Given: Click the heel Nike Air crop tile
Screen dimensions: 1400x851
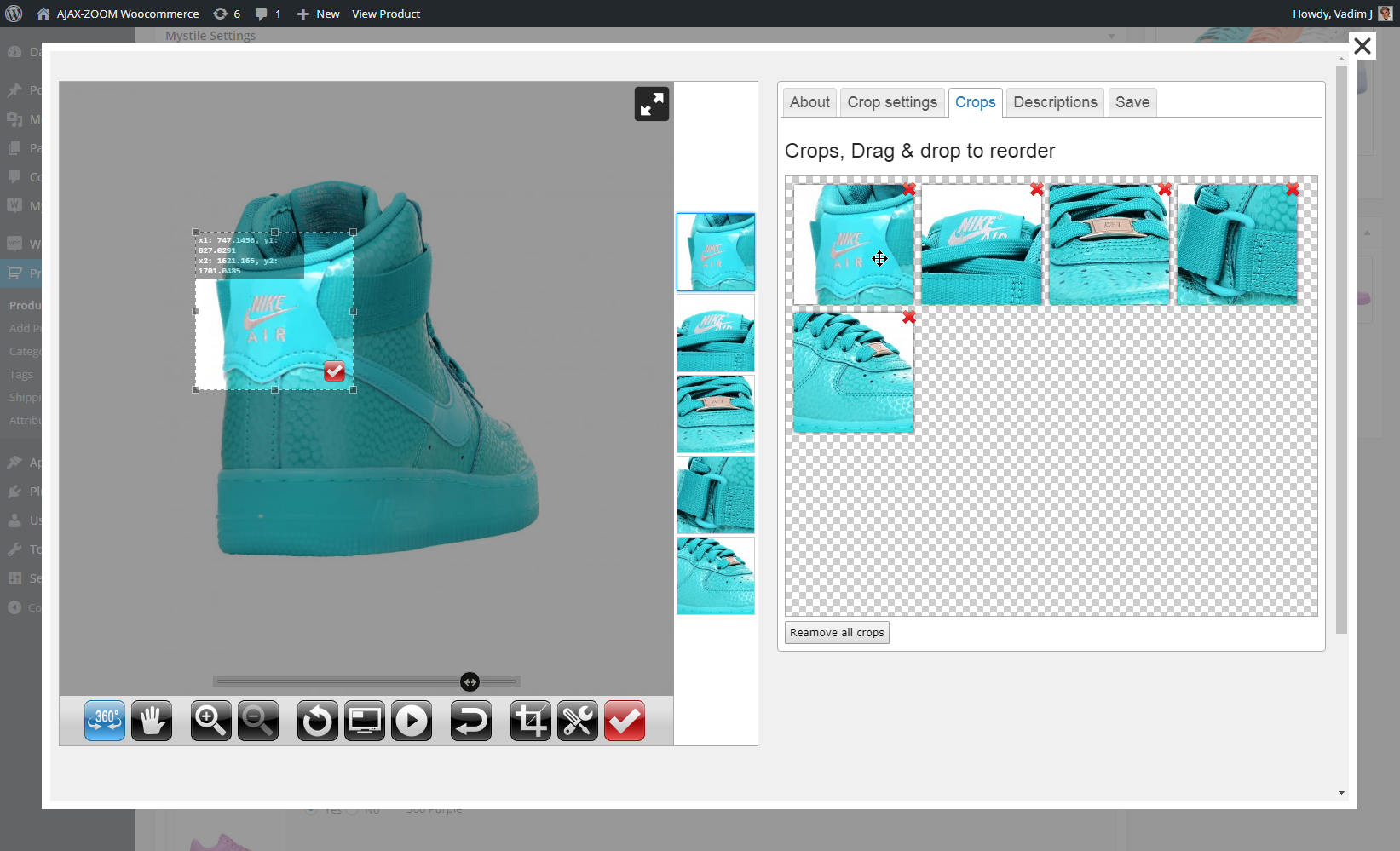Looking at the screenshot, I should tap(854, 244).
